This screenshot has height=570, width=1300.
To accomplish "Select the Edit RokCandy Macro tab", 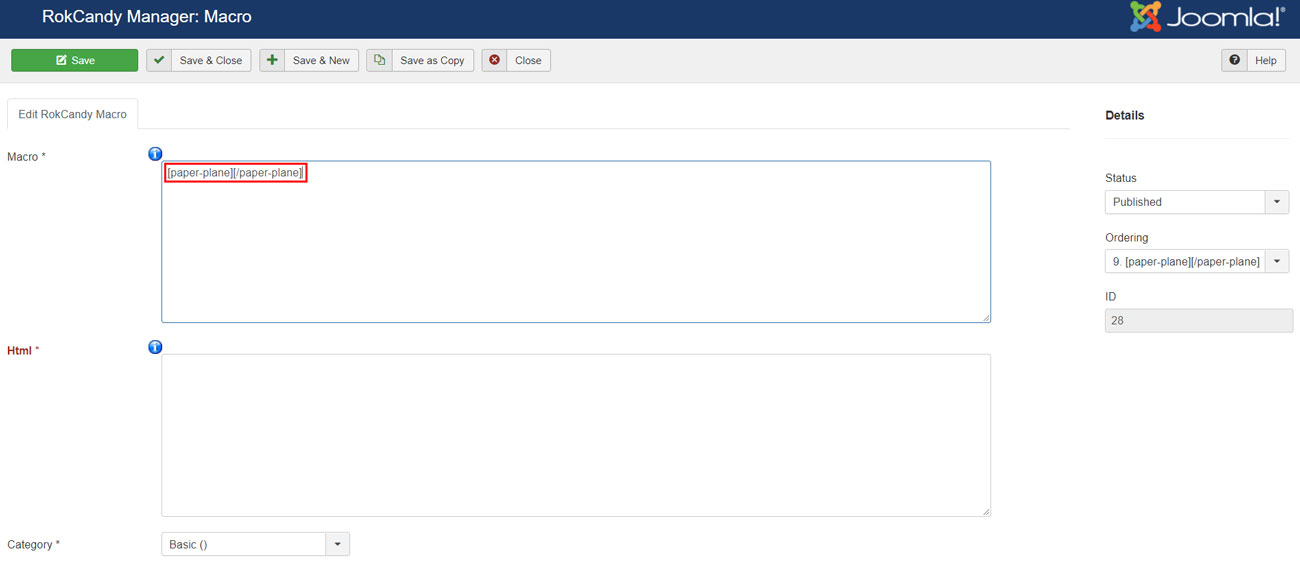I will pos(73,114).
